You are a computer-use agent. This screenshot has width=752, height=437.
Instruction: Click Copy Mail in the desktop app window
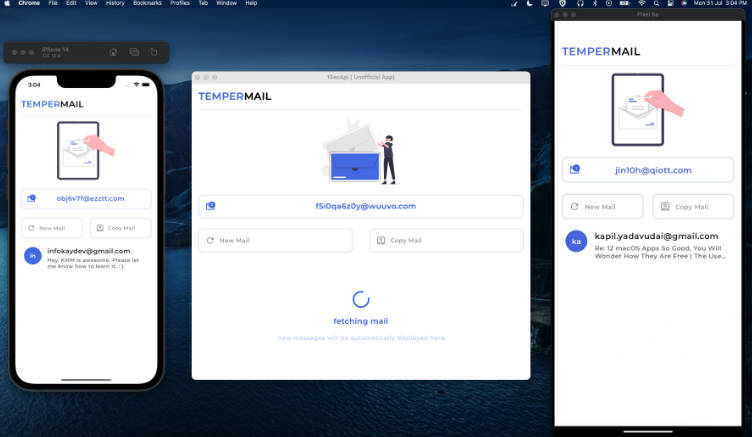(x=446, y=240)
